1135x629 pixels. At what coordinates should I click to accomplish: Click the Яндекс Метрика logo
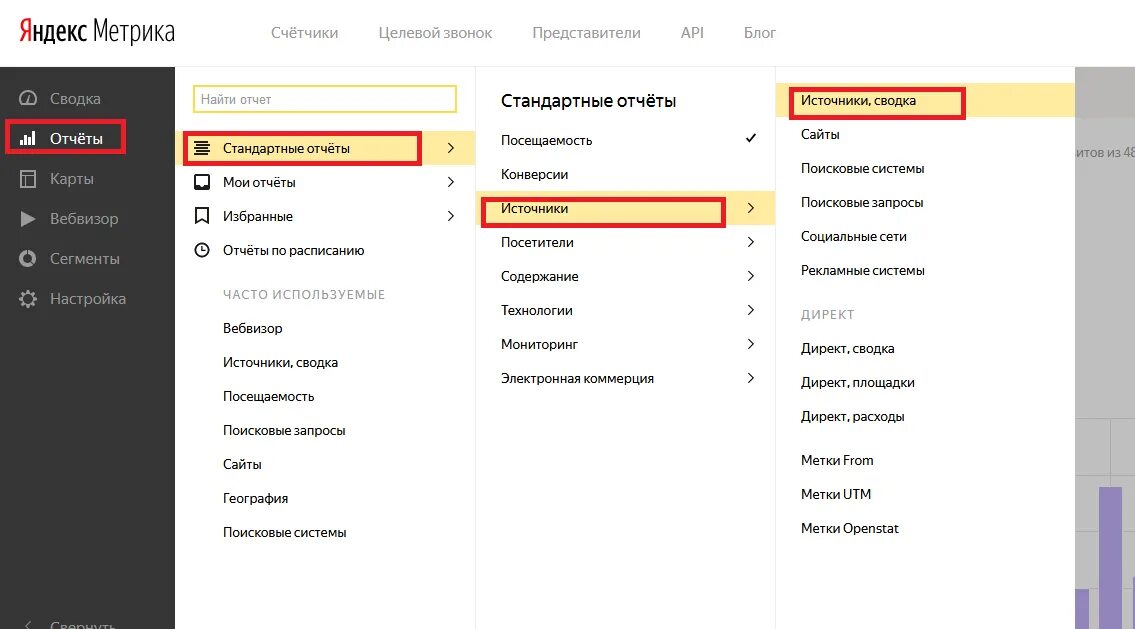click(x=97, y=32)
